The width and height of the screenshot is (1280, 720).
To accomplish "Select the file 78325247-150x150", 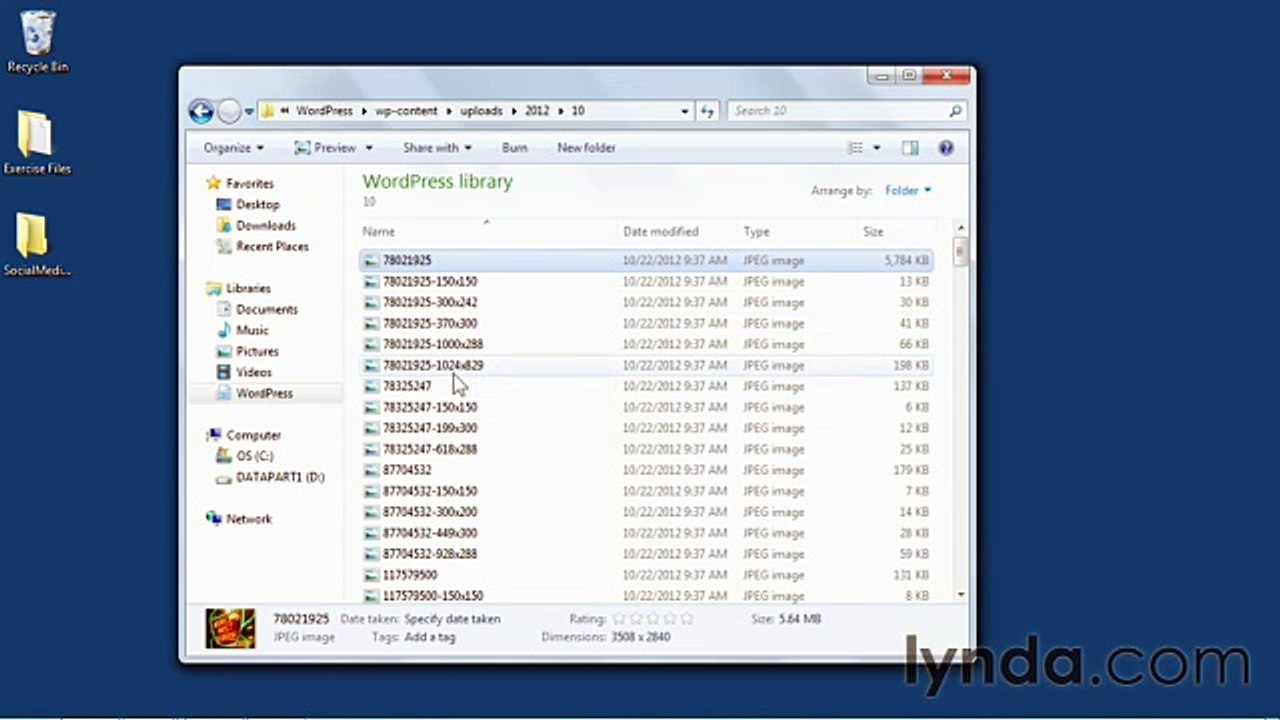I will 646,408.
